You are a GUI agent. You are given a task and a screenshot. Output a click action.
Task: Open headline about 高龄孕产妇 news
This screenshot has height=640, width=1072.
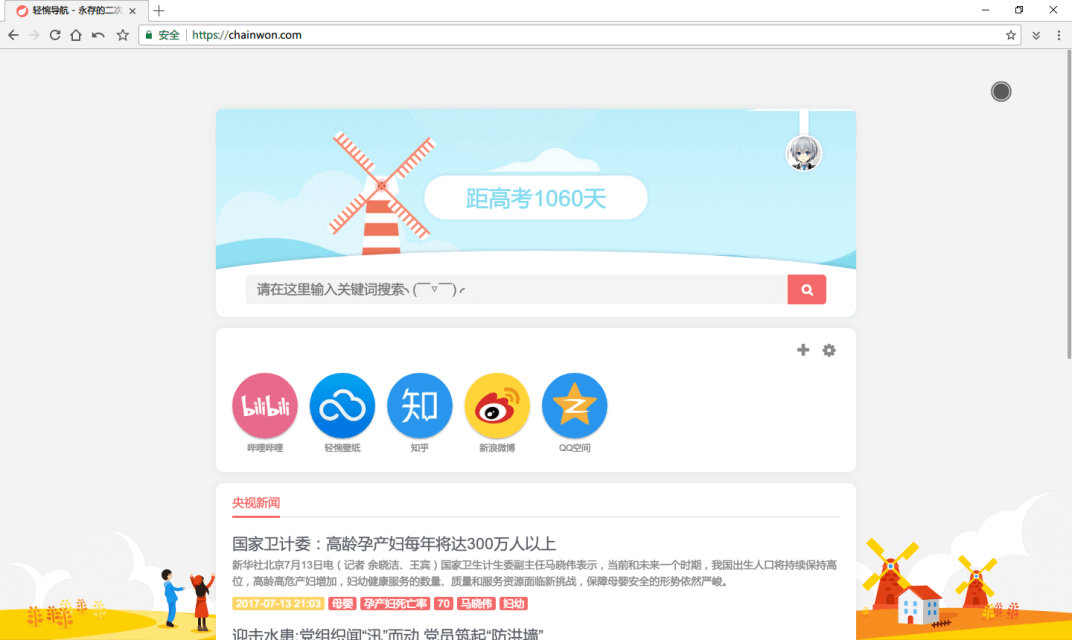(394, 544)
